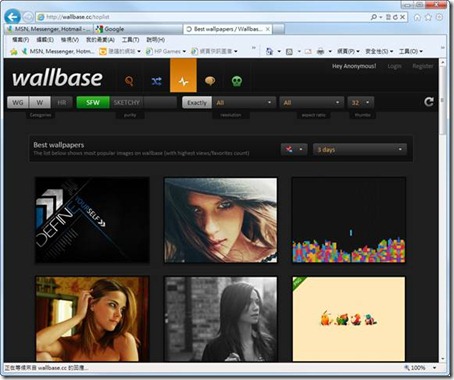Open the 編輯(E) menu
This screenshot has width=454, height=380.
tap(45, 40)
